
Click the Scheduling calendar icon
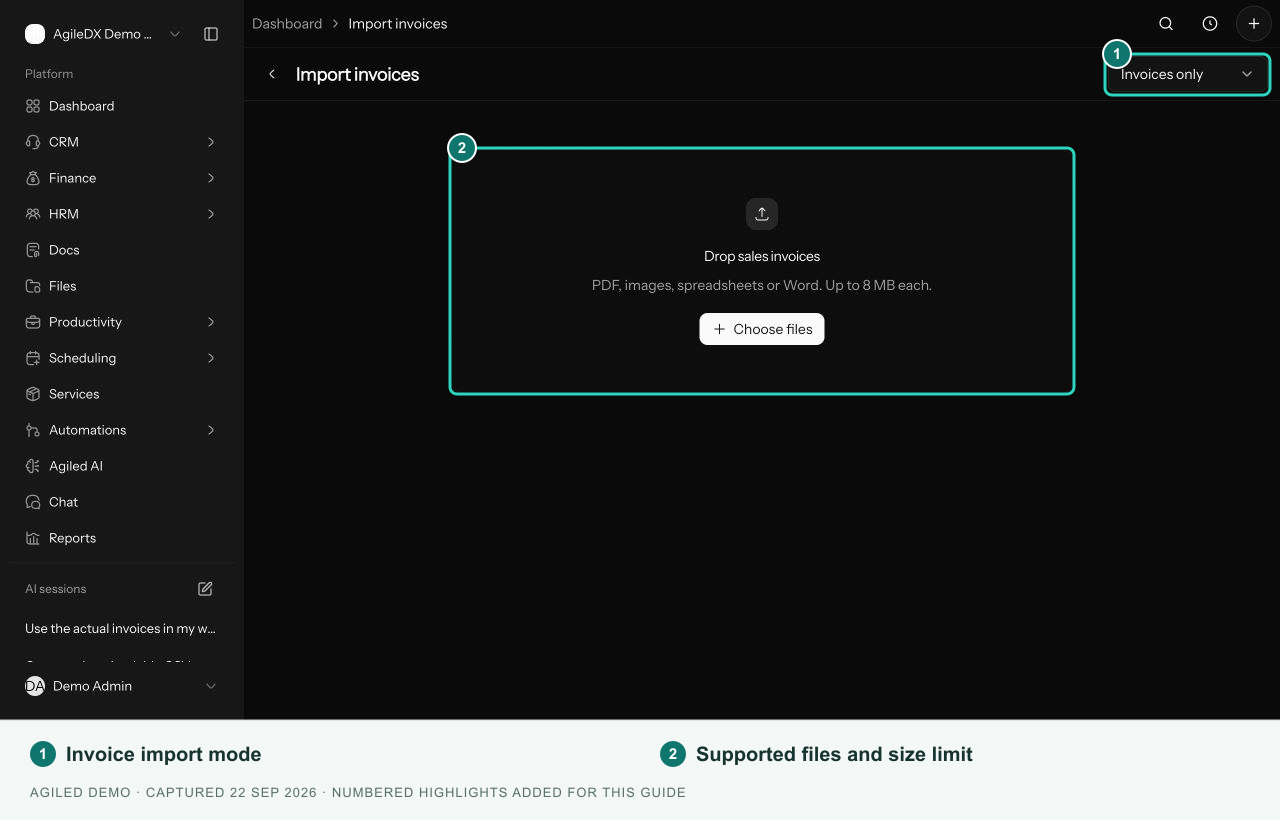[x=33, y=358]
